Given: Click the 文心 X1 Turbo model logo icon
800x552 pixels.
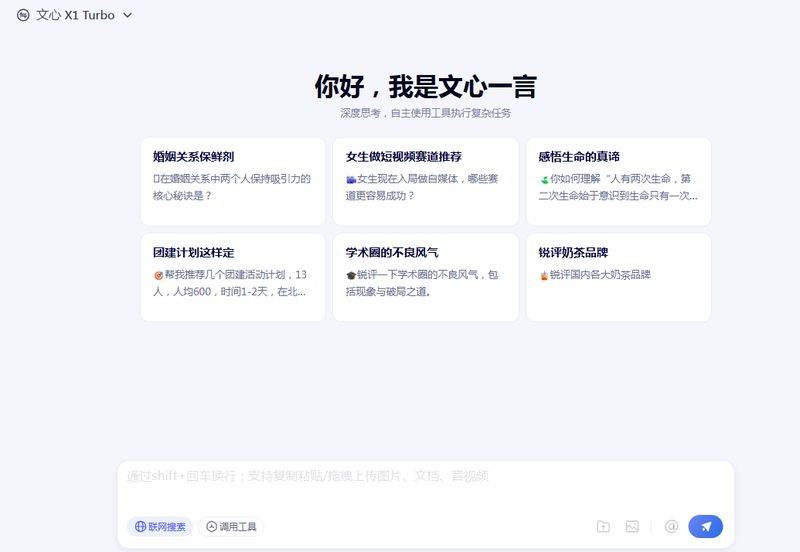Looking at the screenshot, I should 23,15.
